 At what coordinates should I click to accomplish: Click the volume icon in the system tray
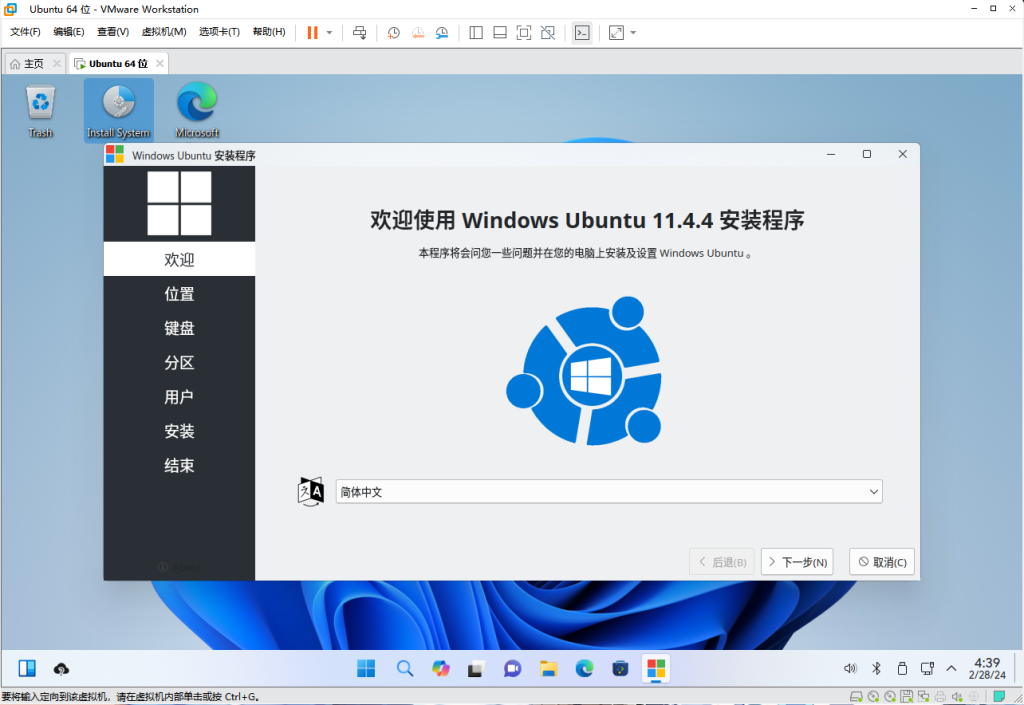850,668
